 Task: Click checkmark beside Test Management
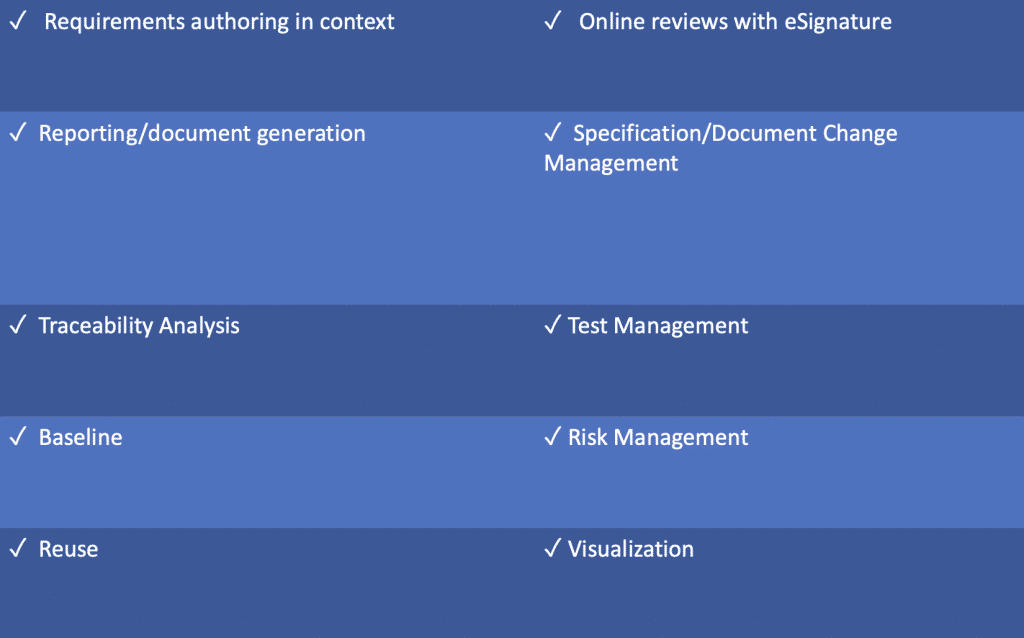(552, 324)
